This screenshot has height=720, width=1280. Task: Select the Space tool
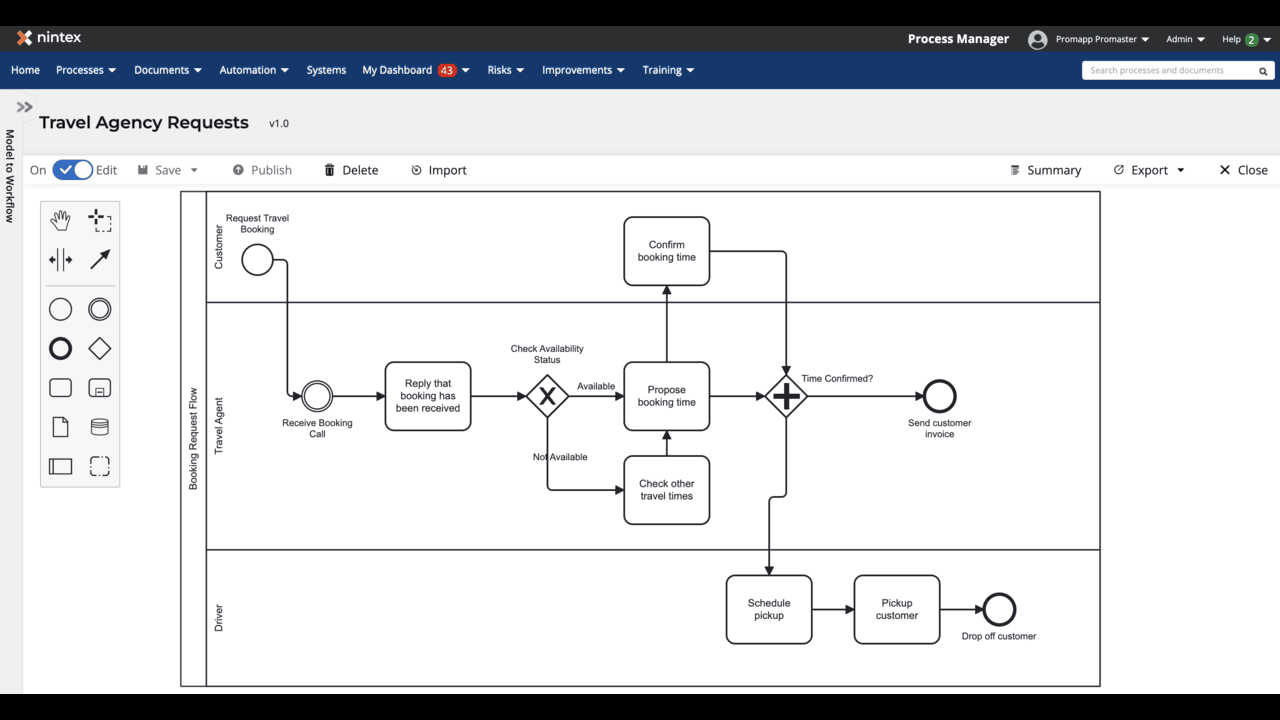(61, 260)
